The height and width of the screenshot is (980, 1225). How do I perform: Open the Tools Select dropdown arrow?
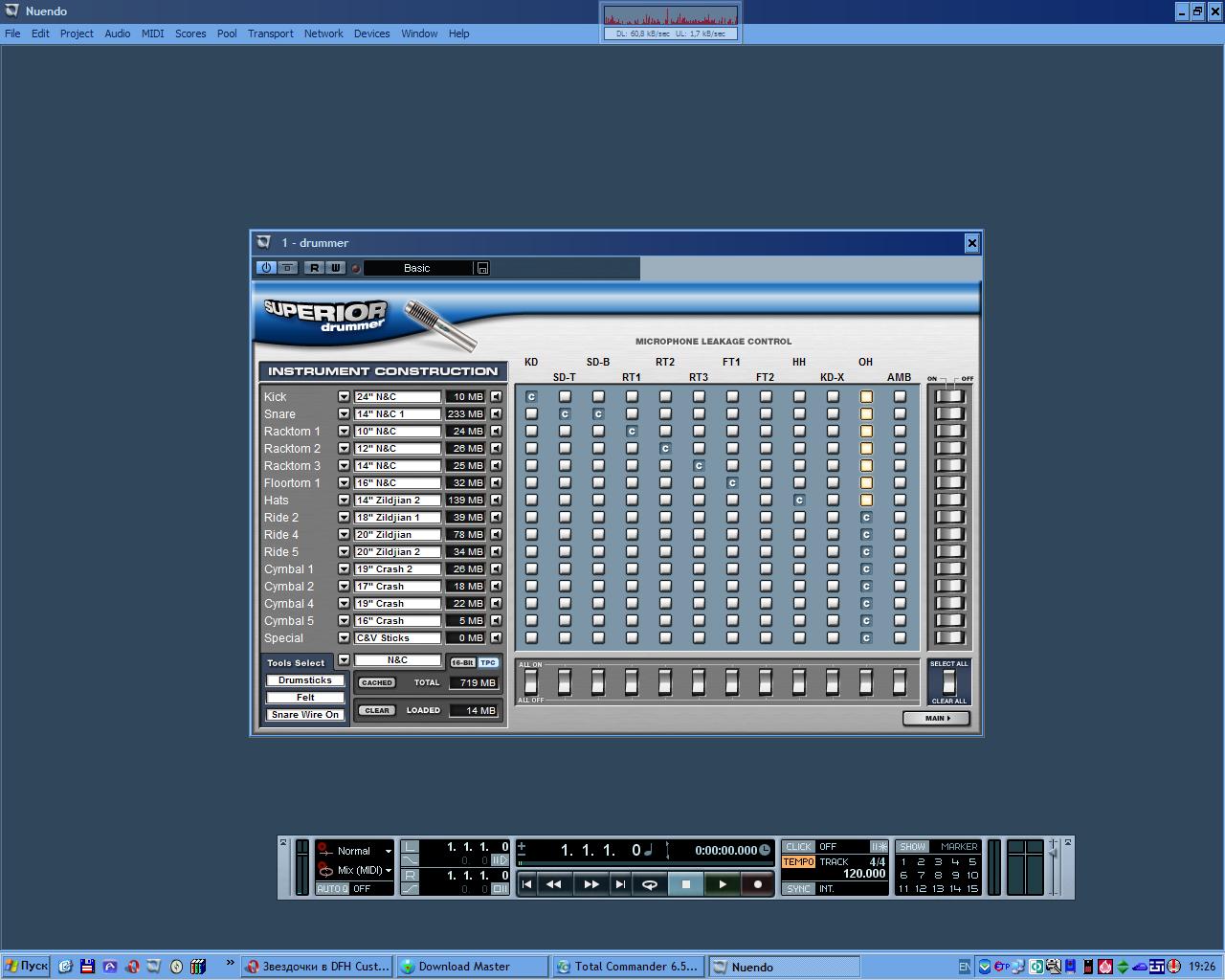pos(344,660)
